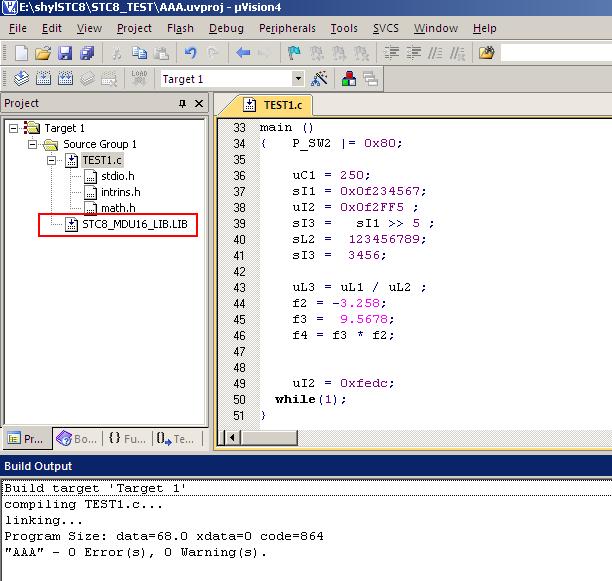The height and width of the screenshot is (581, 612).
Task: Click 'Program Size' line in Build Output
Action: tap(164, 537)
